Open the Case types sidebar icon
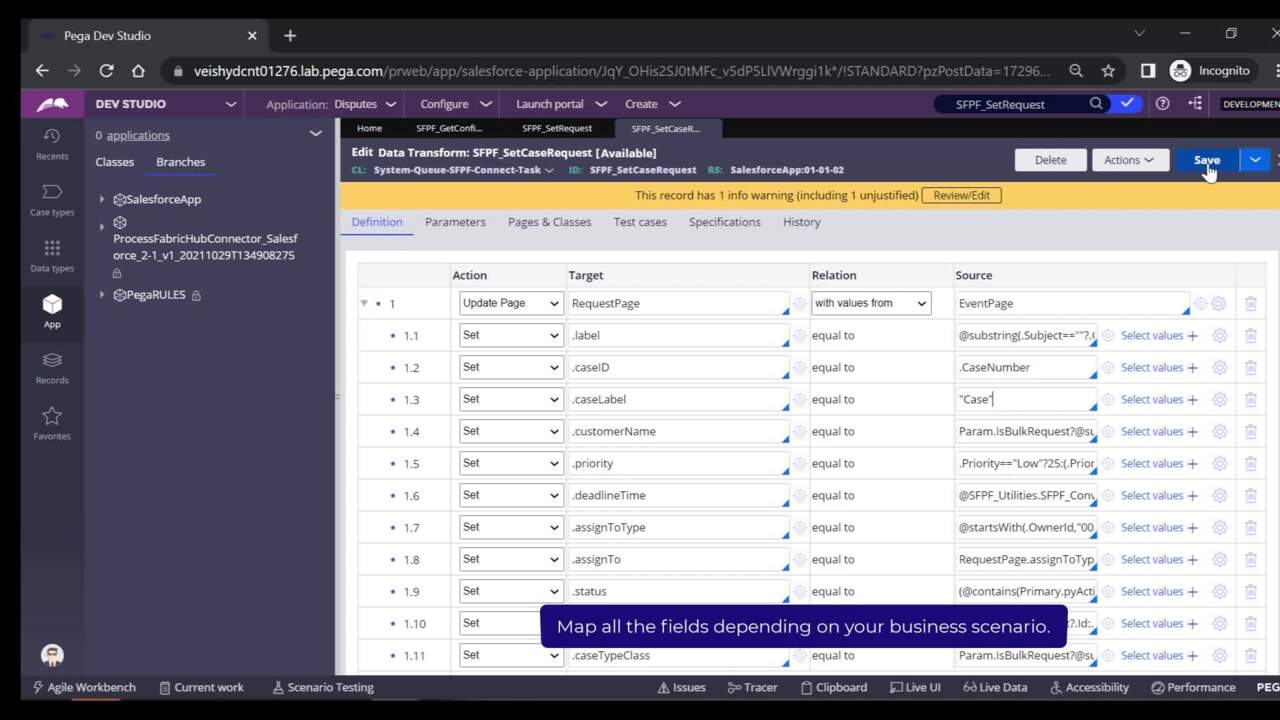Viewport: 1280px width, 720px height. 52,199
